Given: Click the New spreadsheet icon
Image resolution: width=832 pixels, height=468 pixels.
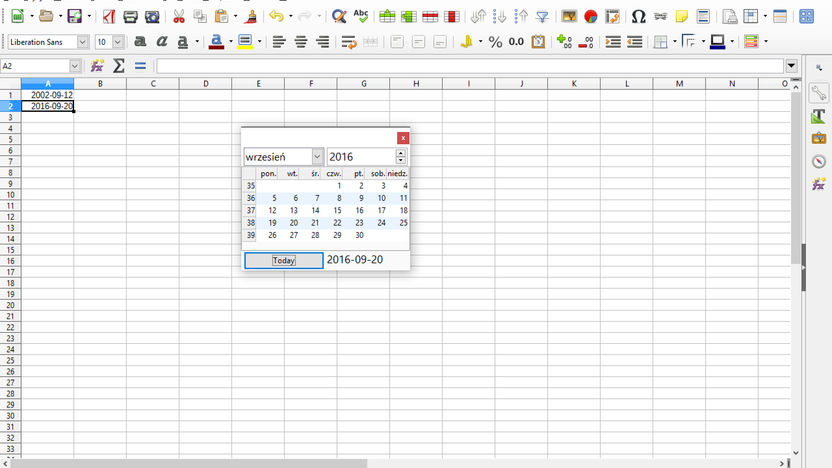Looking at the screenshot, I should coord(18,16).
